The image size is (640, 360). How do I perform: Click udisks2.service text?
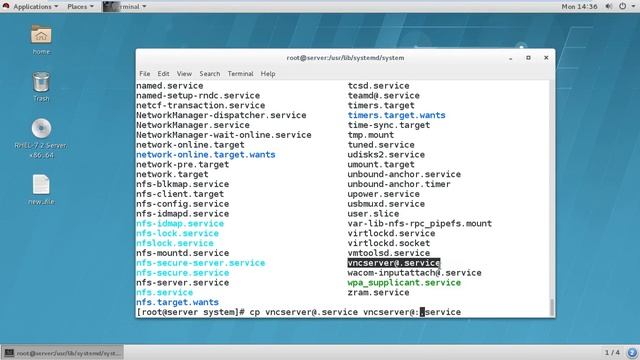[x=386, y=155]
